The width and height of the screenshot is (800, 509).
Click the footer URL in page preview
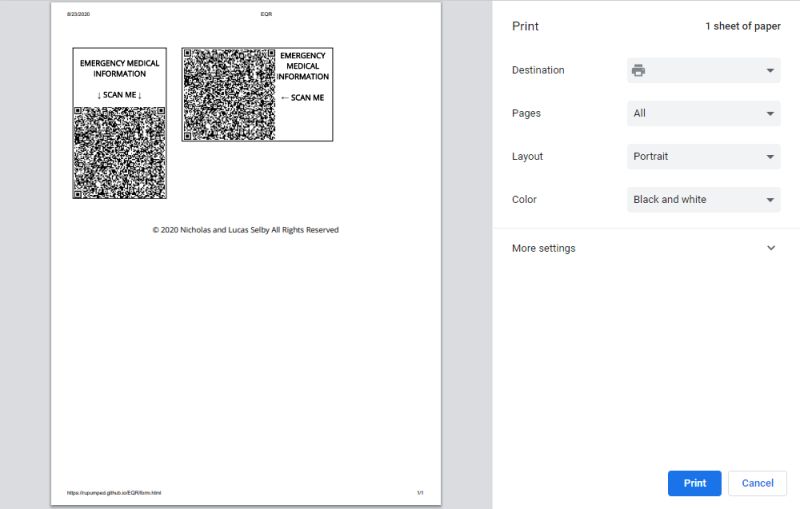(x=114, y=493)
